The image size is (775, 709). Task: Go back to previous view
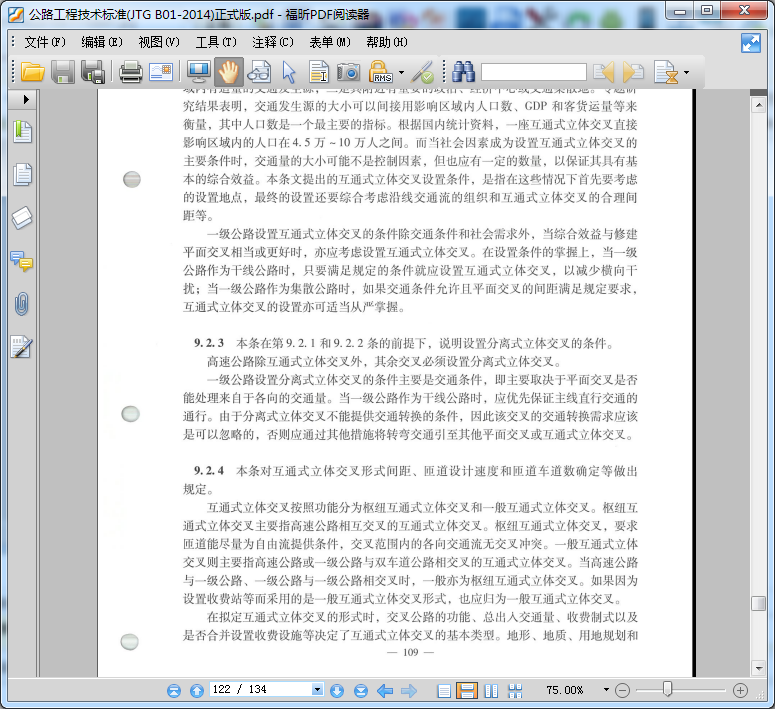click(385, 690)
